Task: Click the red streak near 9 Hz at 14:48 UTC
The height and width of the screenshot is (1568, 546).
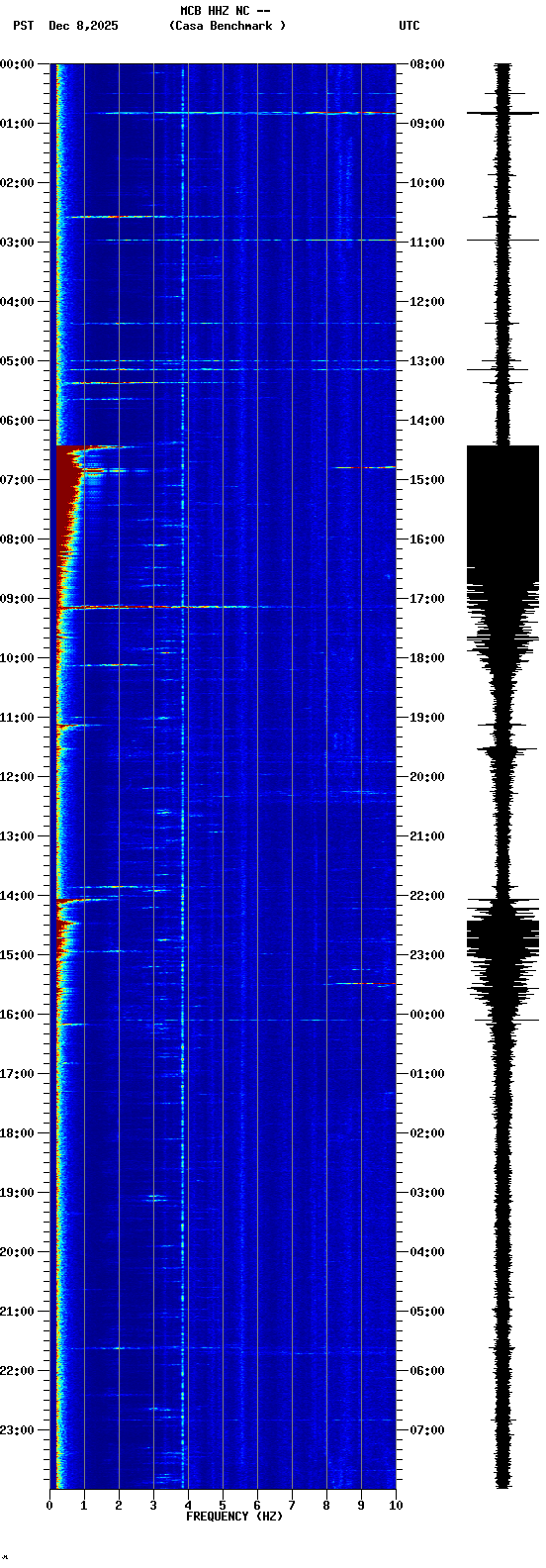Action: coord(364,467)
